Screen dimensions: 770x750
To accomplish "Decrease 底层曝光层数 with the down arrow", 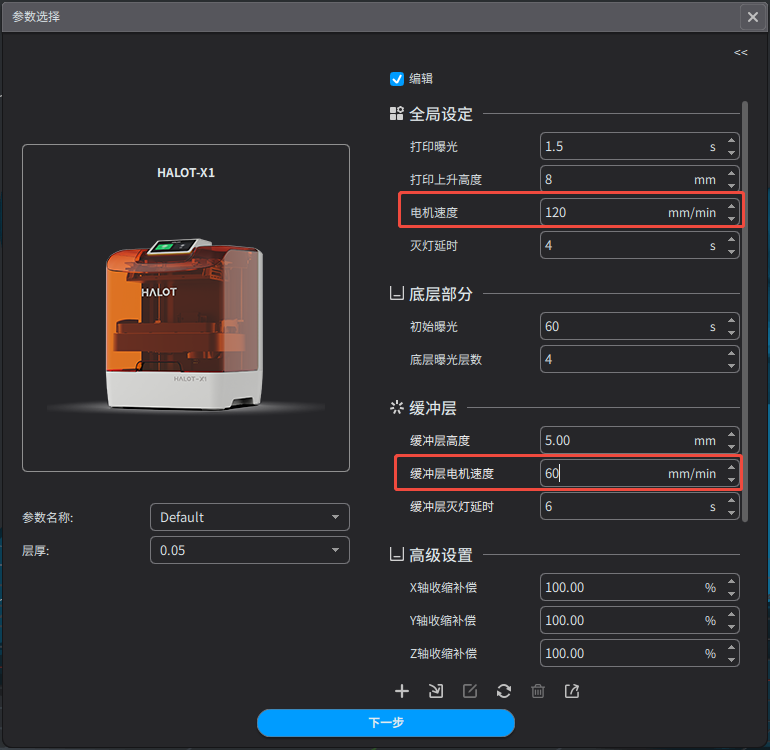I will [x=731, y=365].
